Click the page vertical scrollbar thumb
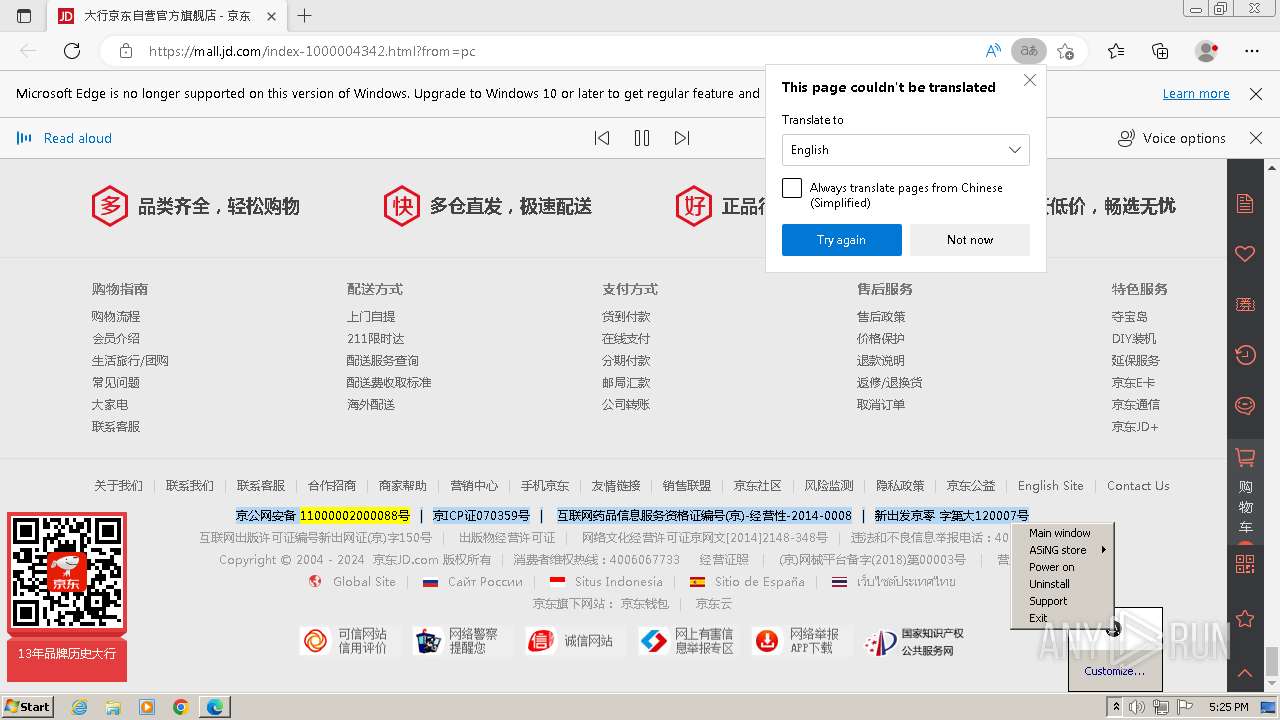This screenshot has height=720, width=1280. click(x=1271, y=661)
